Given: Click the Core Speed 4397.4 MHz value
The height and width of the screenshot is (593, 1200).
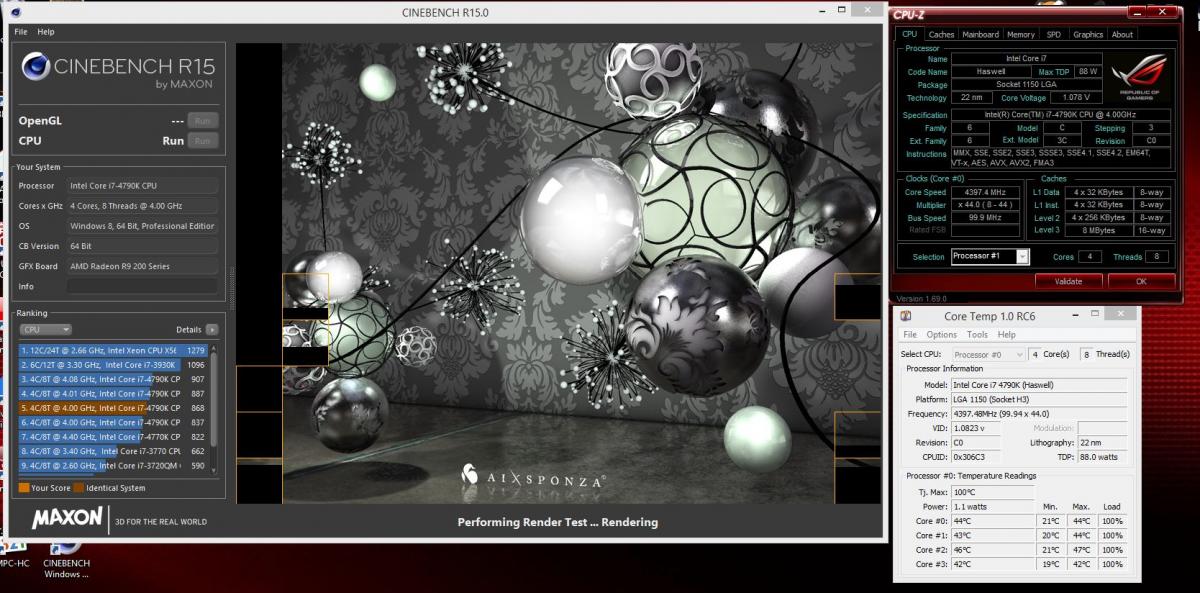Looking at the screenshot, I should click(987, 192).
